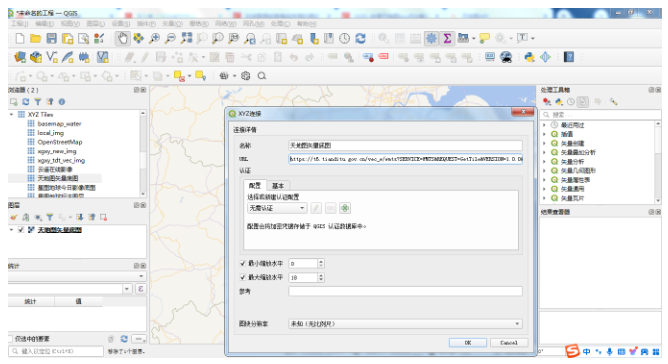The image size is (668, 364).
Task: Click the New Shapefile Layer V icon
Action: 52,57
